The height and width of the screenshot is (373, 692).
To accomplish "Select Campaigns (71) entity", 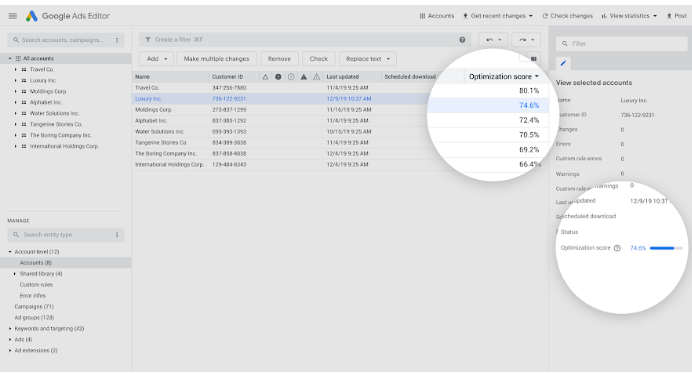I will click(34, 306).
